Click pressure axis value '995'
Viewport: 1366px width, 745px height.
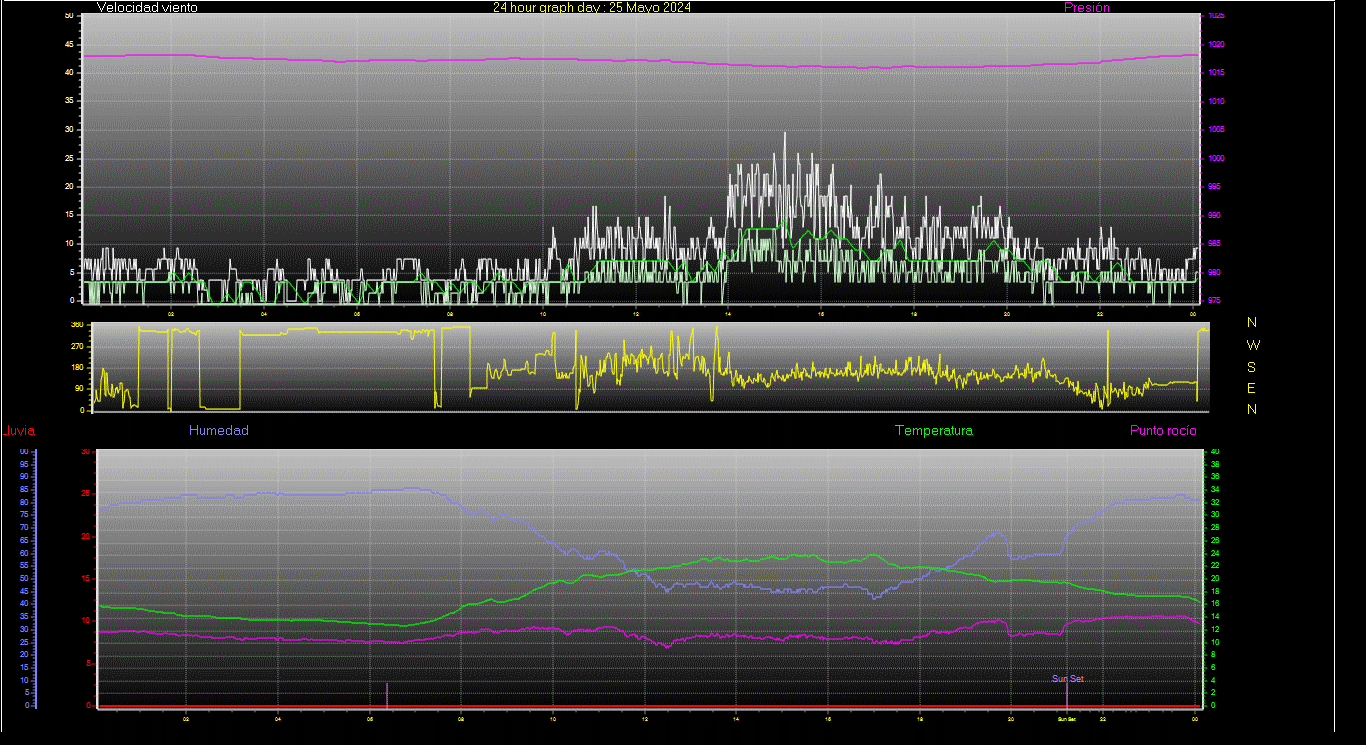[x=1214, y=187]
